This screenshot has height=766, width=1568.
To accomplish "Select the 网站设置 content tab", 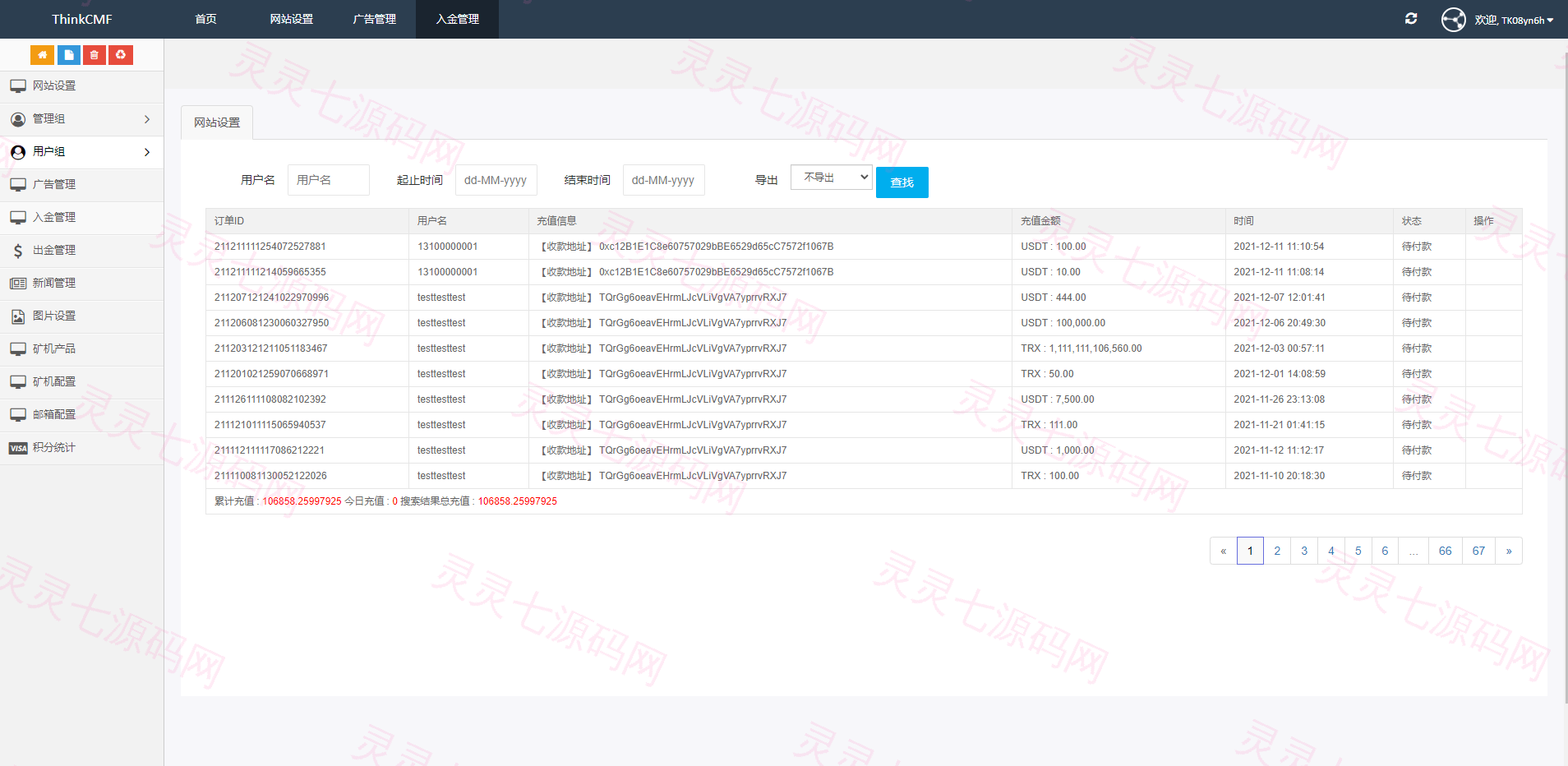I will coord(217,122).
